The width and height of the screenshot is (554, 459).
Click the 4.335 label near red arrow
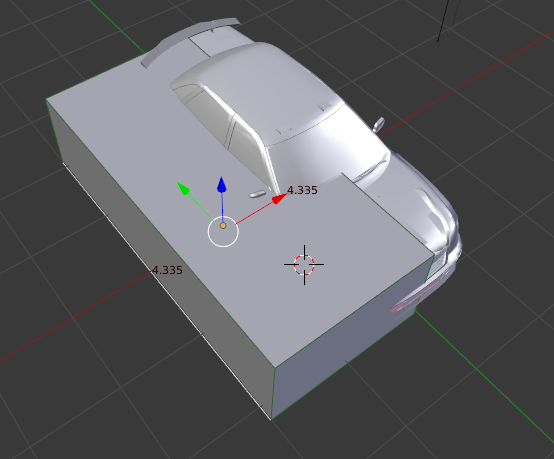tap(302, 190)
